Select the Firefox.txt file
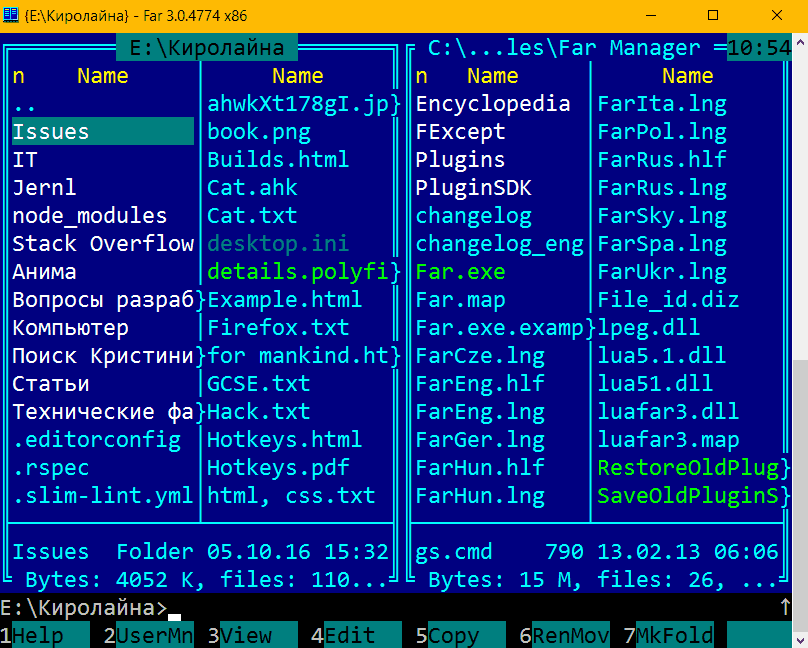 point(278,328)
